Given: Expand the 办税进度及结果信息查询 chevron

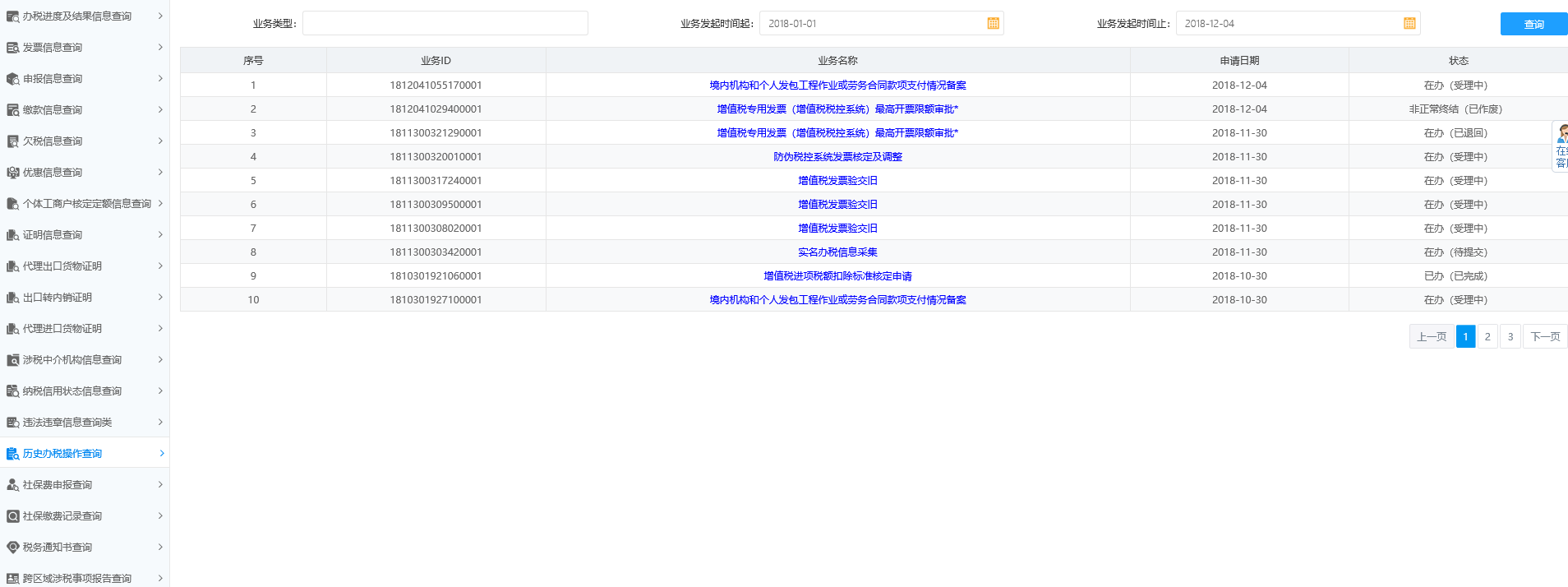Looking at the screenshot, I should tap(160, 16).
